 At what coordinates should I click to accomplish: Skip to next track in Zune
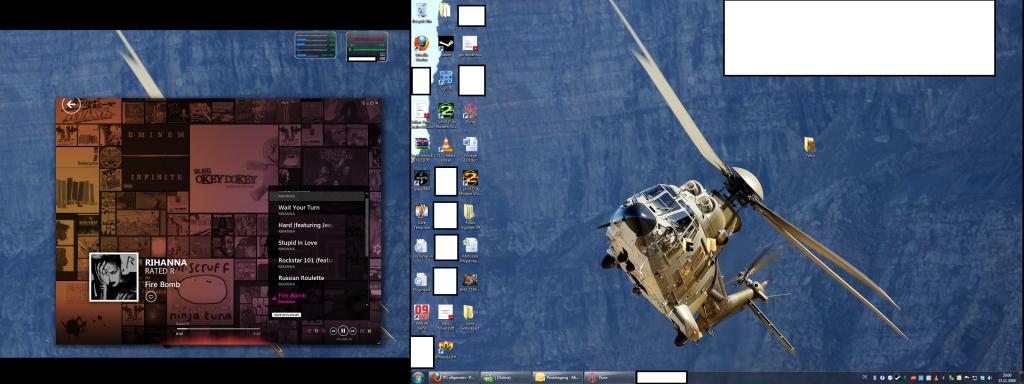point(353,331)
